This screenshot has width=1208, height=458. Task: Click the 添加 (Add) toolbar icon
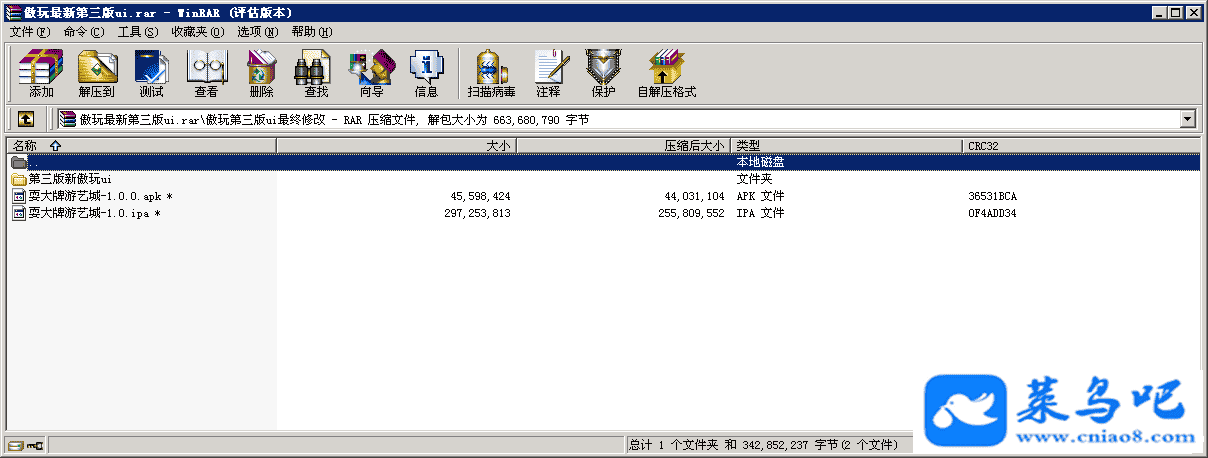tap(41, 67)
